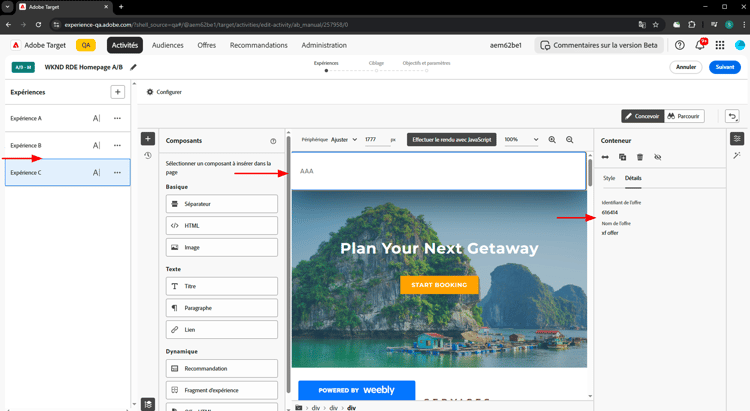750x411 pixels.
Task: Click the Composants panel scrollbar
Action: click(288, 263)
